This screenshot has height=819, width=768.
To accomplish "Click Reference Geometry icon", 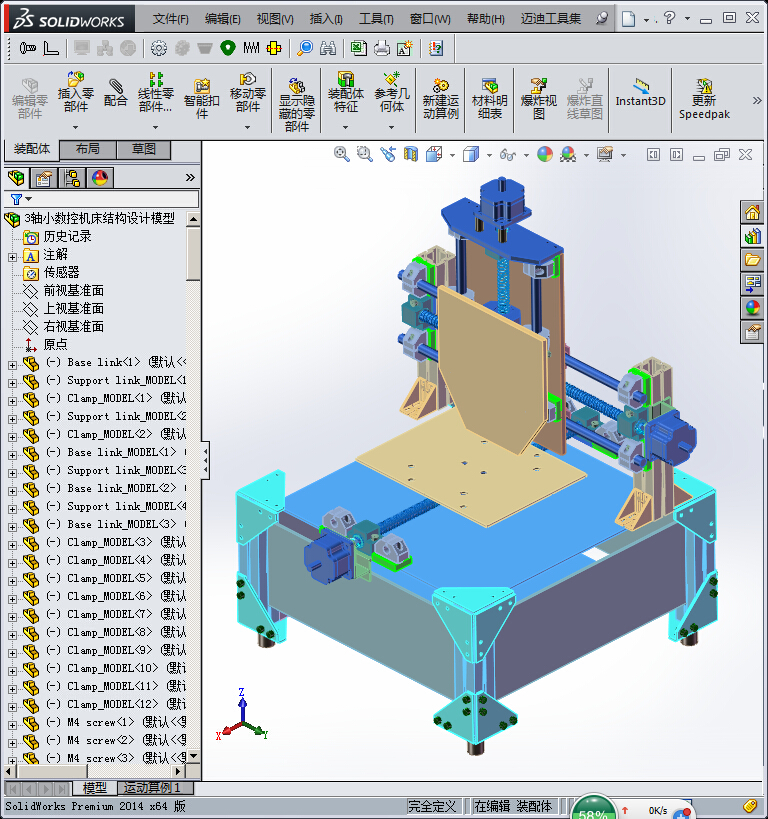I will tap(392, 92).
